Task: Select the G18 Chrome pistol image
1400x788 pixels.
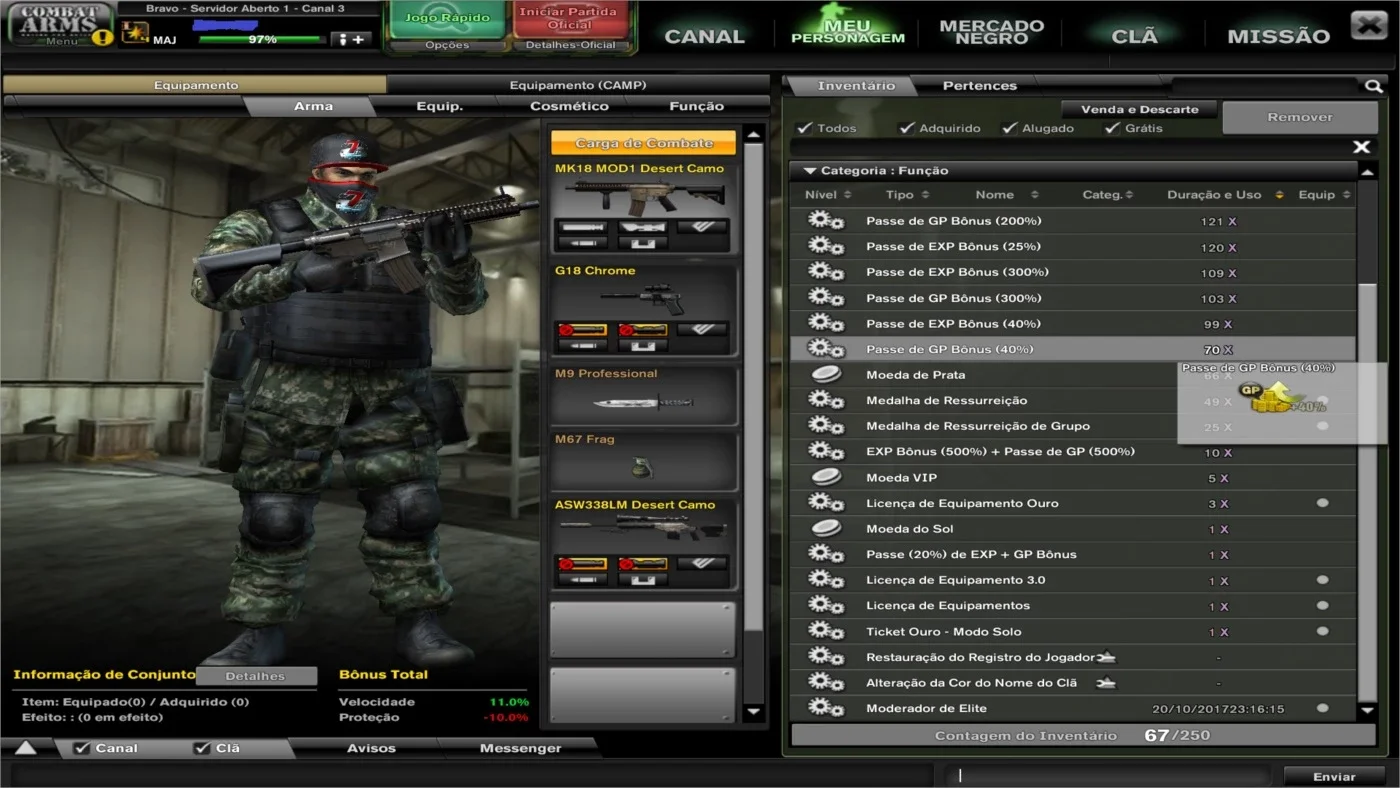Action: [642, 298]
